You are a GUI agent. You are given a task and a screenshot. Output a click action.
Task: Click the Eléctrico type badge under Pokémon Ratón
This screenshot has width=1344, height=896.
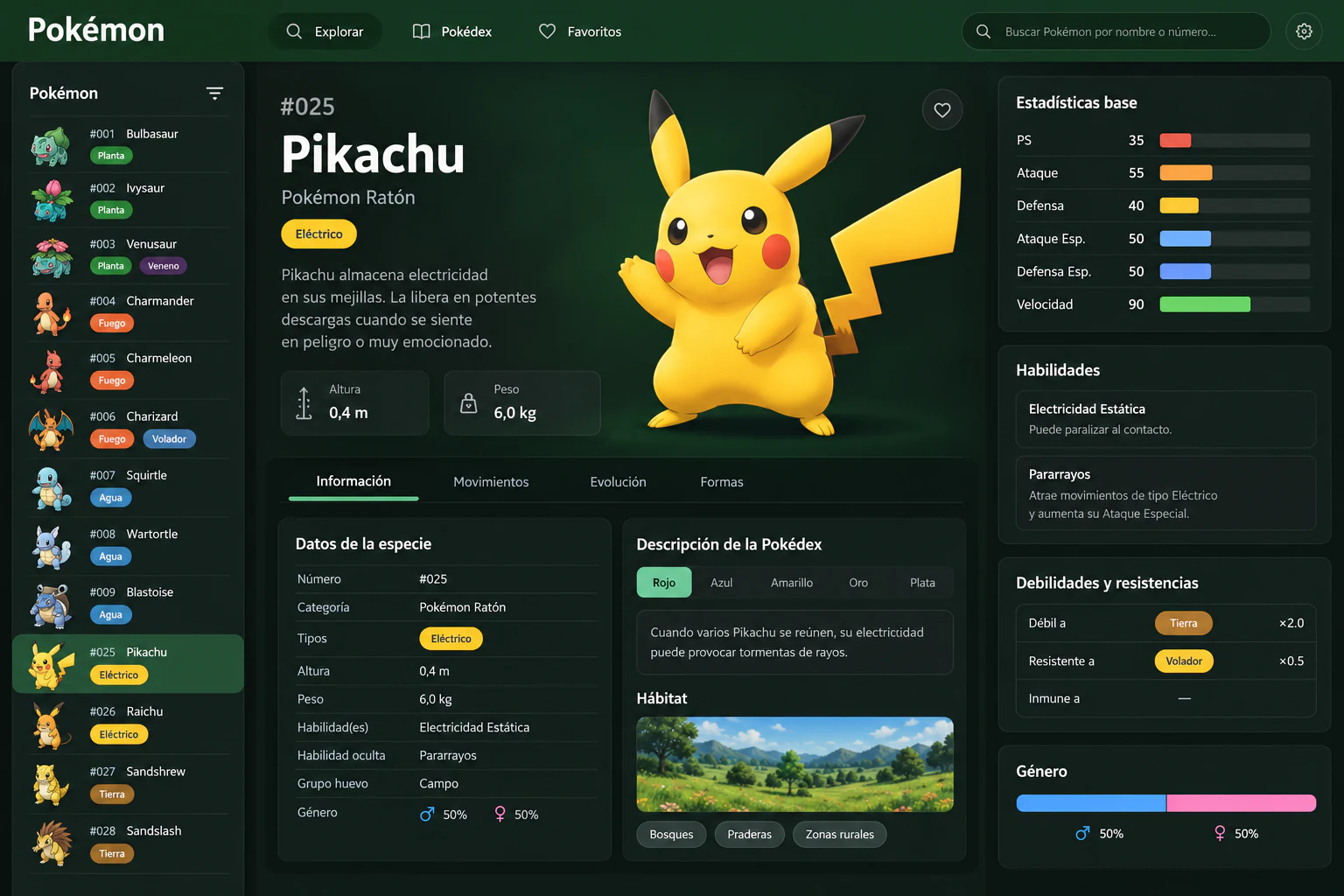(x=318, y=234)
